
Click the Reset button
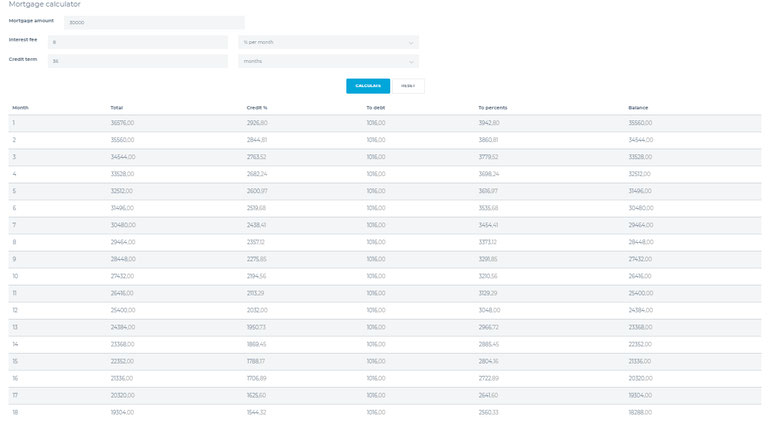(x=408, y=86)
